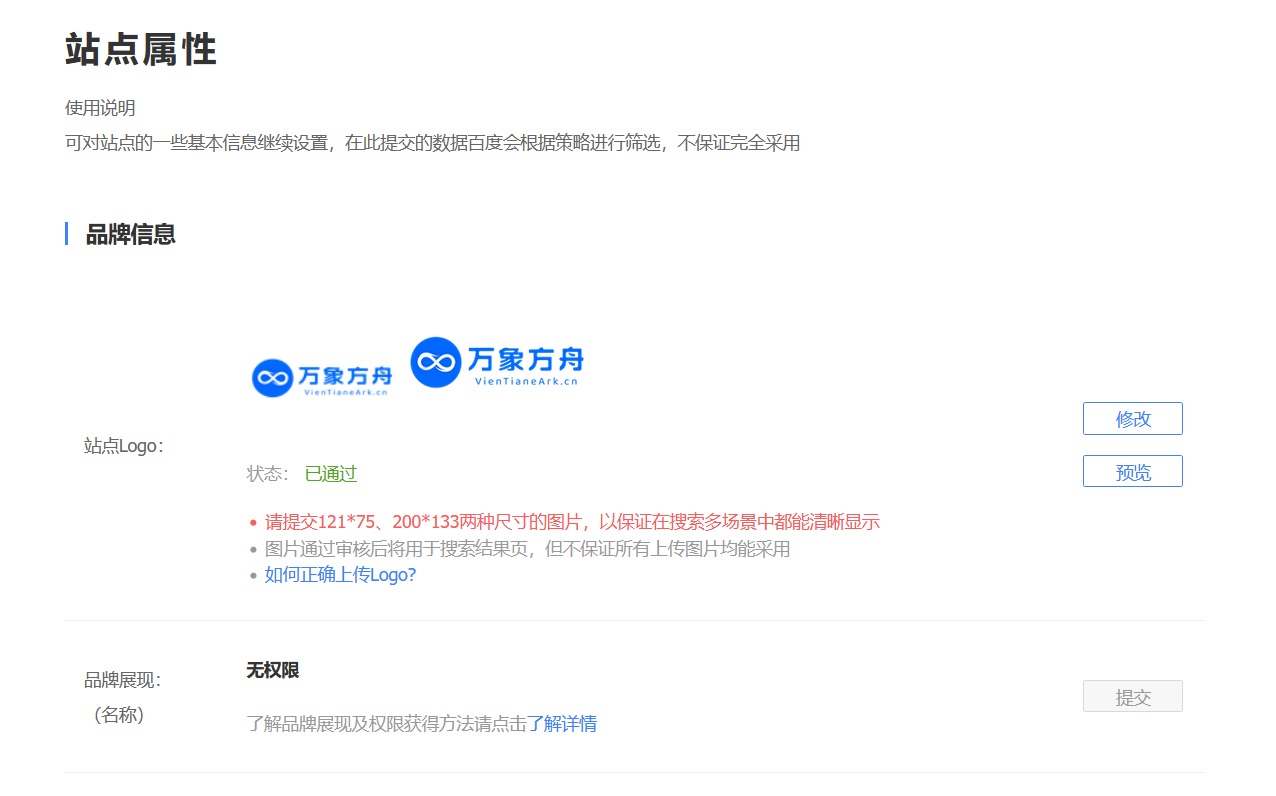Click the 使用说明 label
The width and height of the screenshot is (1276, 796).
pyautogui.click(x=100, y=108)
